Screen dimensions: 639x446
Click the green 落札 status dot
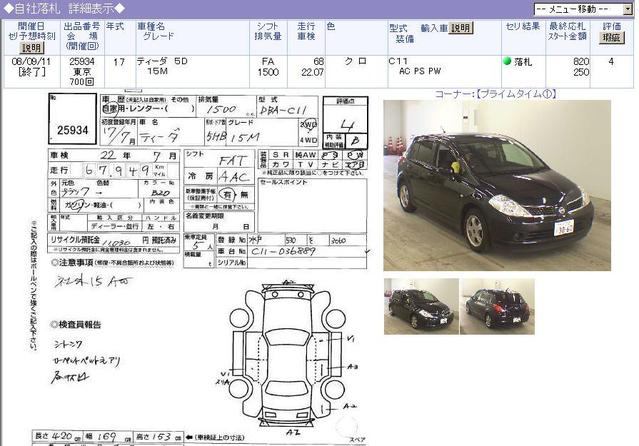point(507,62)
